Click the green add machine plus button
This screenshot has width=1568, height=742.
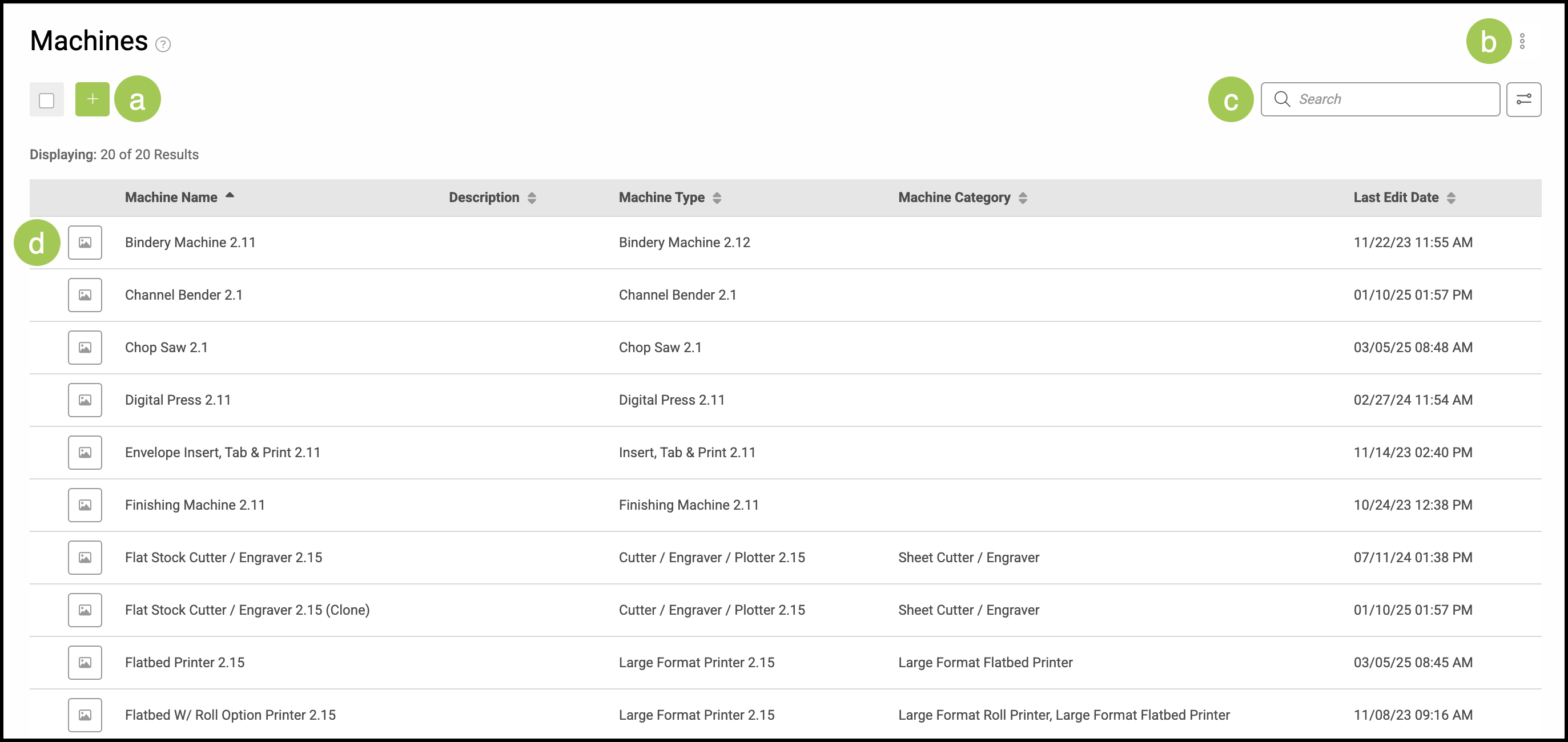[92, 99]
